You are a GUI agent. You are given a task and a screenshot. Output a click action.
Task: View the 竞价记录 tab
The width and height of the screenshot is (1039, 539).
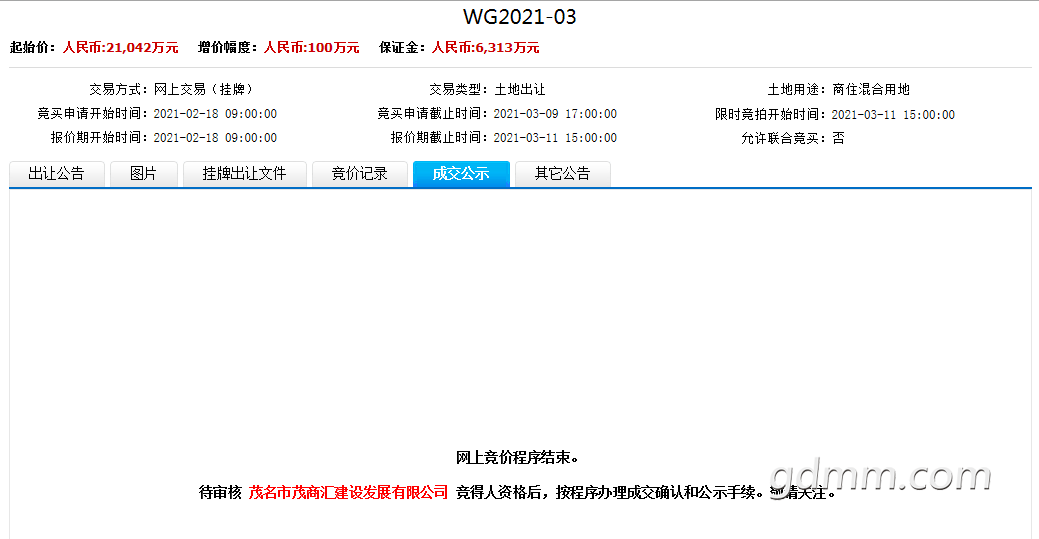click(x=359, y=174)
